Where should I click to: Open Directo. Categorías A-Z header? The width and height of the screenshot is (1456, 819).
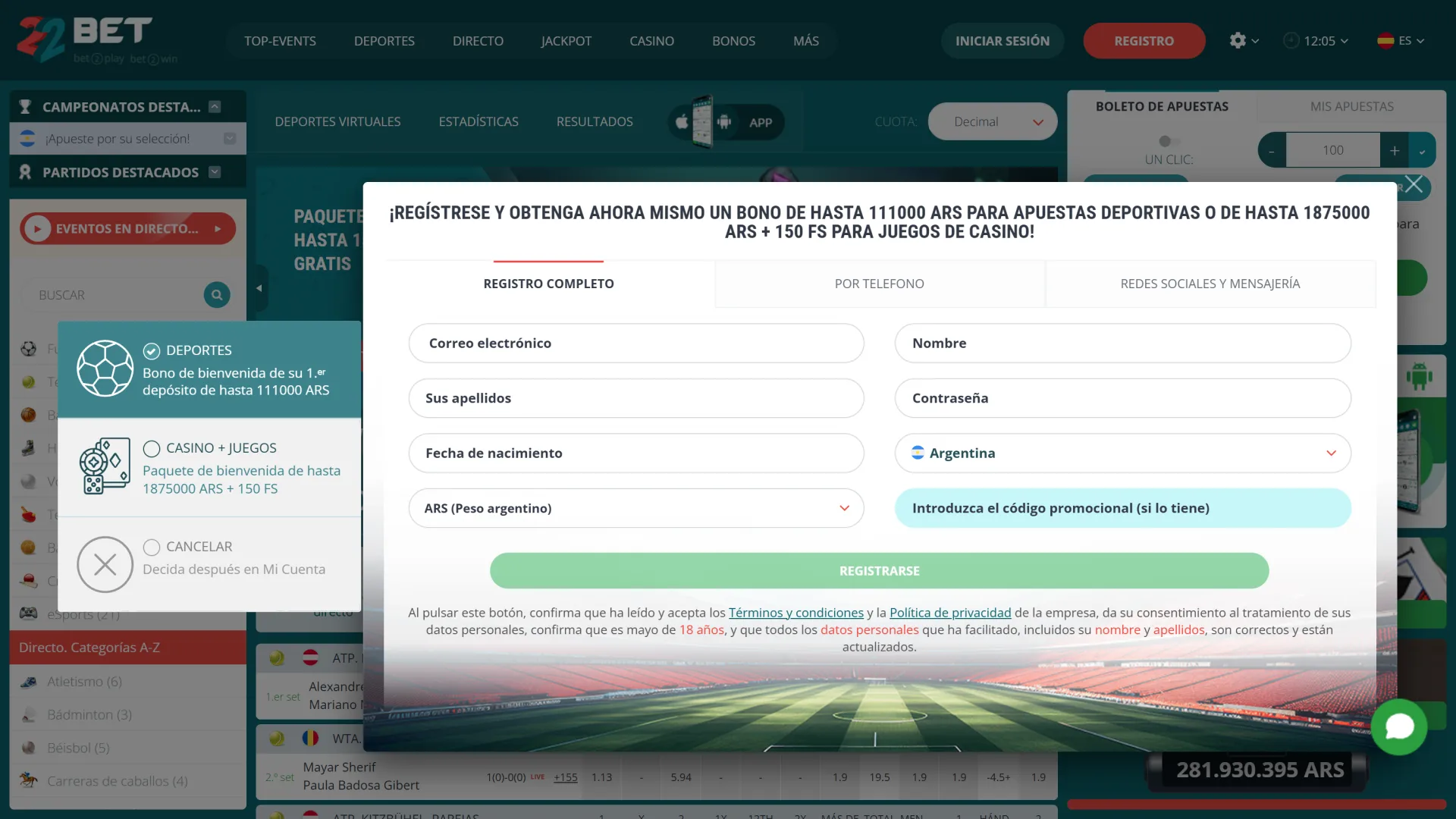point(127,648)
